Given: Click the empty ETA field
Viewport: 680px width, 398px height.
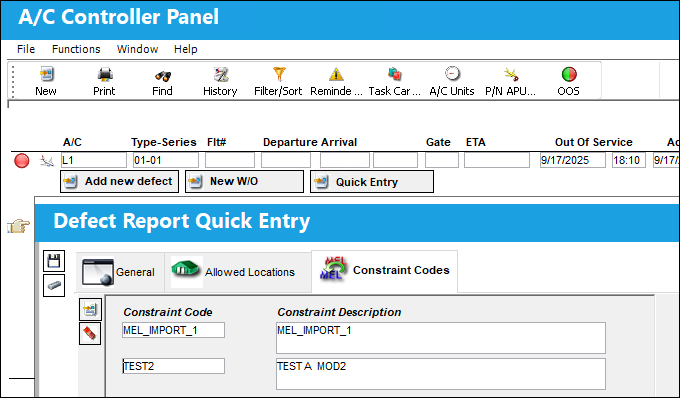Looking at the screenshot, I should pos(497,160).
